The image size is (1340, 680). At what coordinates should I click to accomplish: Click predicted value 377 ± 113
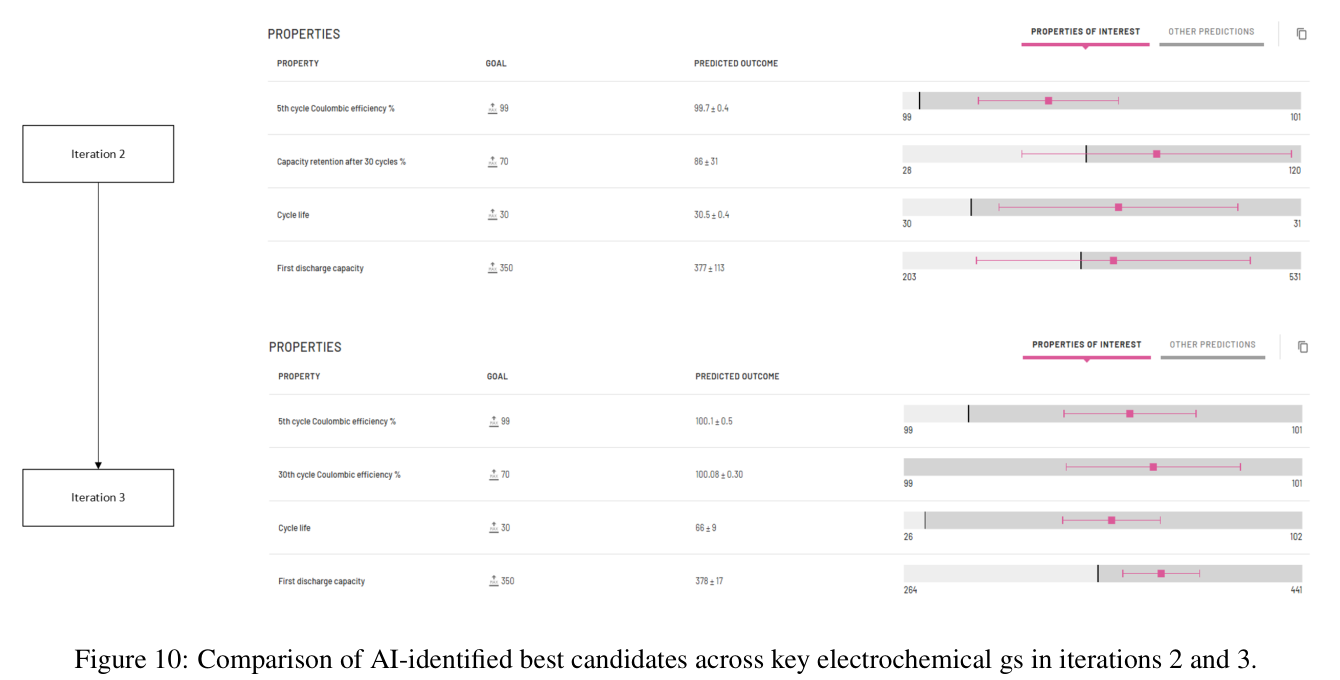coord(709,268)
